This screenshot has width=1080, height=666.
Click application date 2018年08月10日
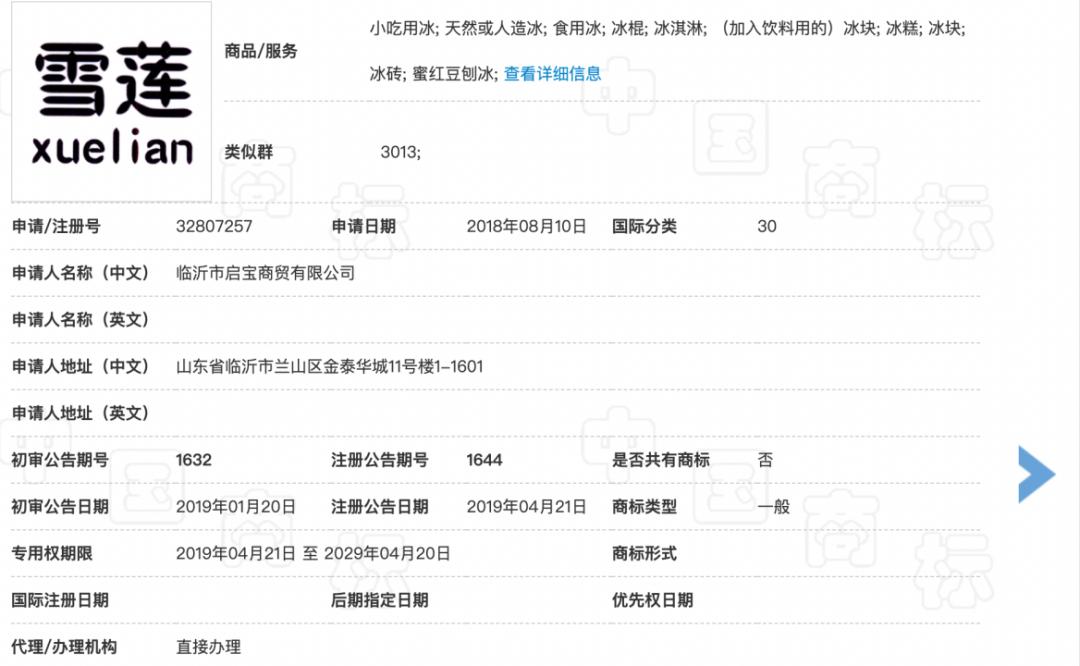[x=526, y=226]
